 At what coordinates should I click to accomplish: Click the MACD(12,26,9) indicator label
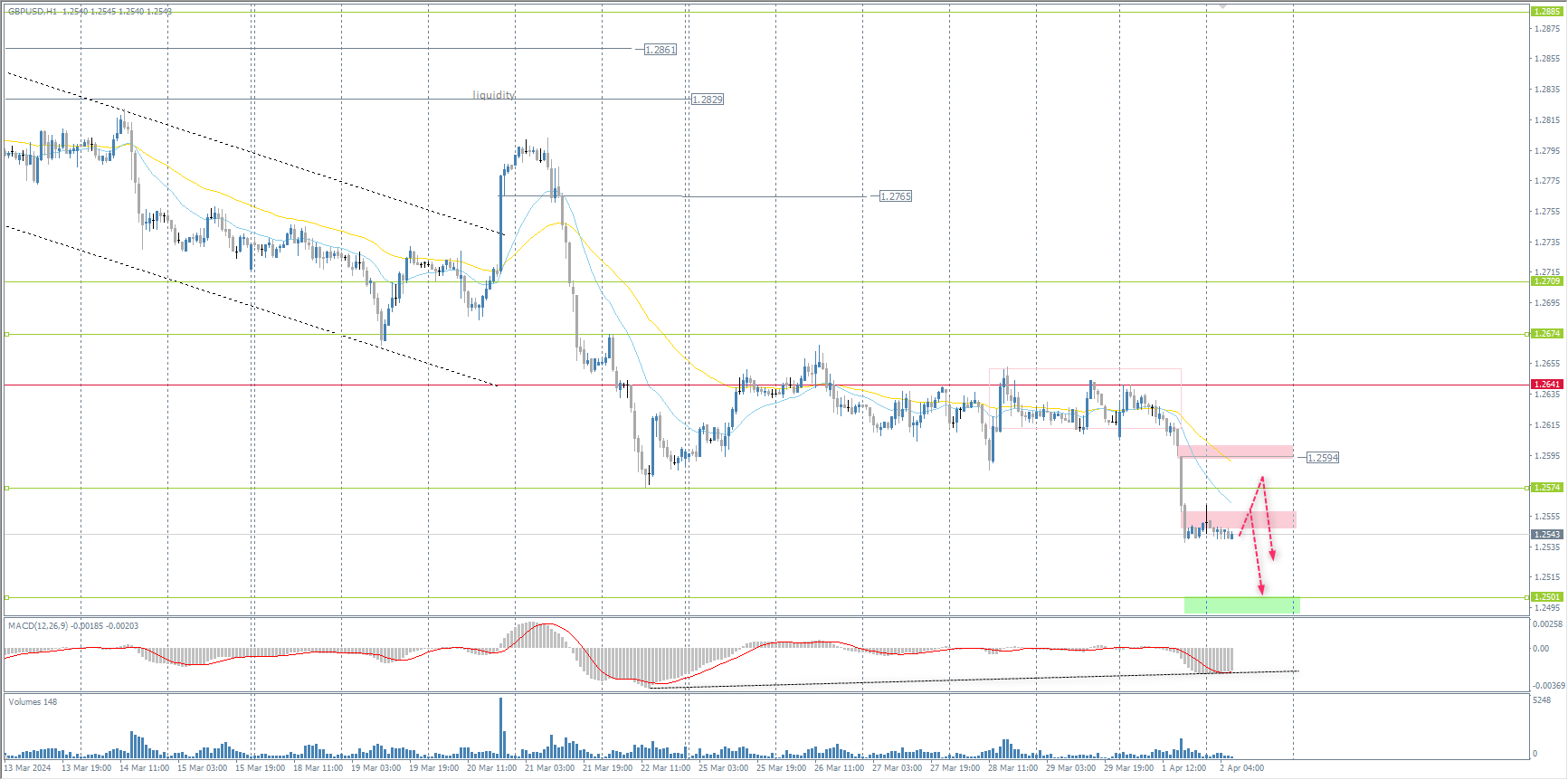coord(73,626)
